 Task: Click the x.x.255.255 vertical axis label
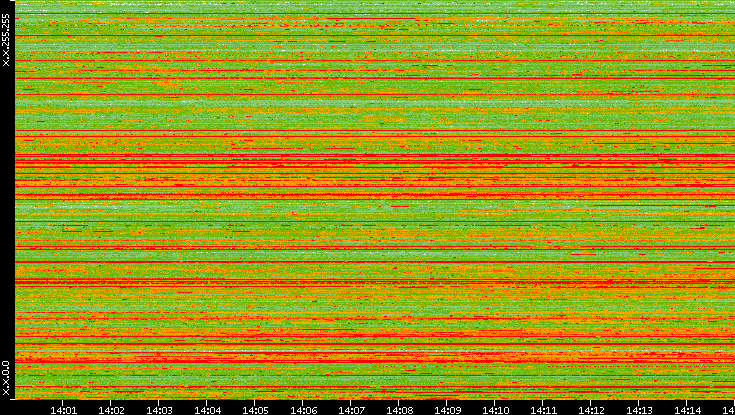tap(6, 40)
